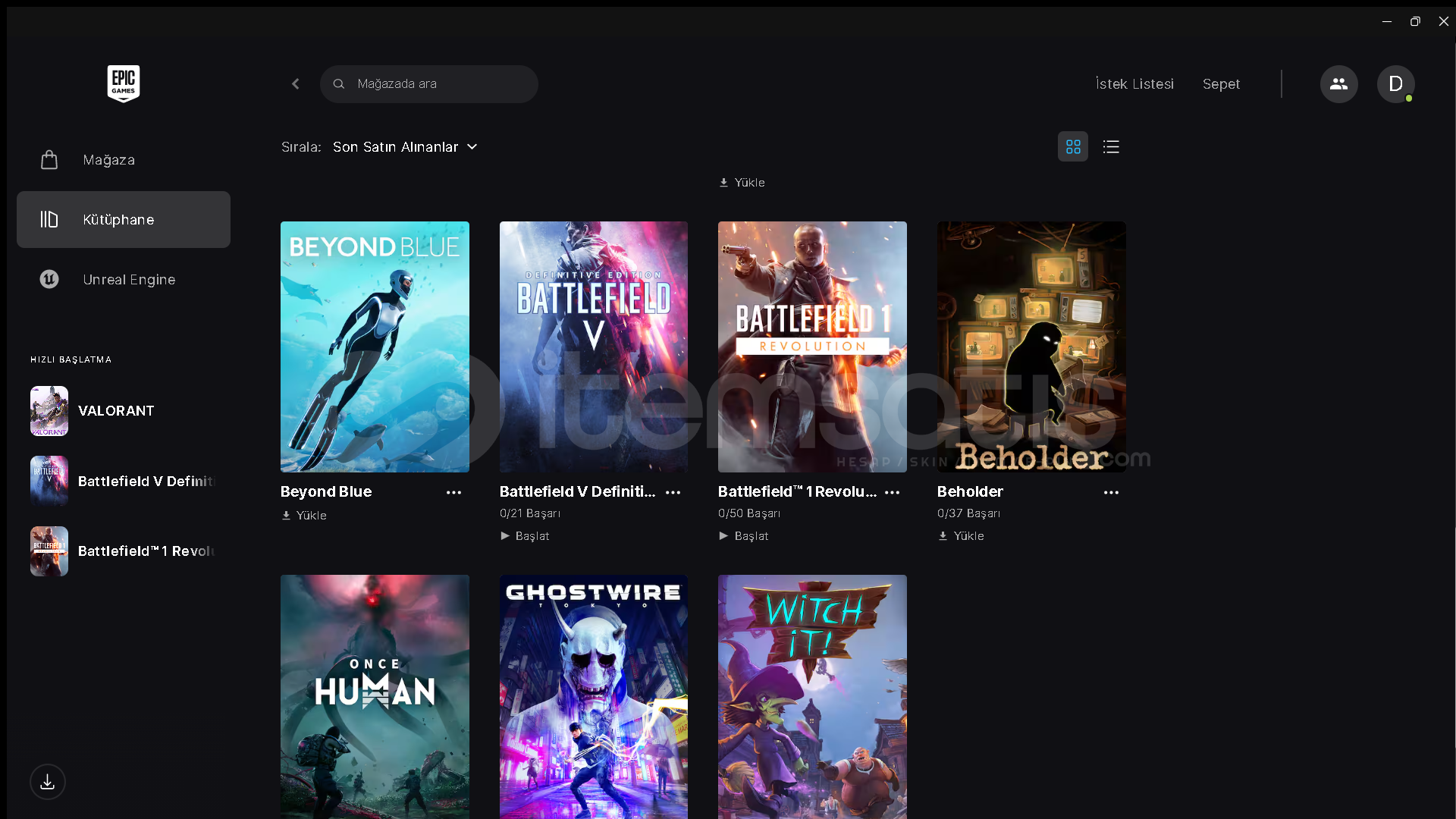Minimize the Epic Games launcher window

pos(1387,21)
